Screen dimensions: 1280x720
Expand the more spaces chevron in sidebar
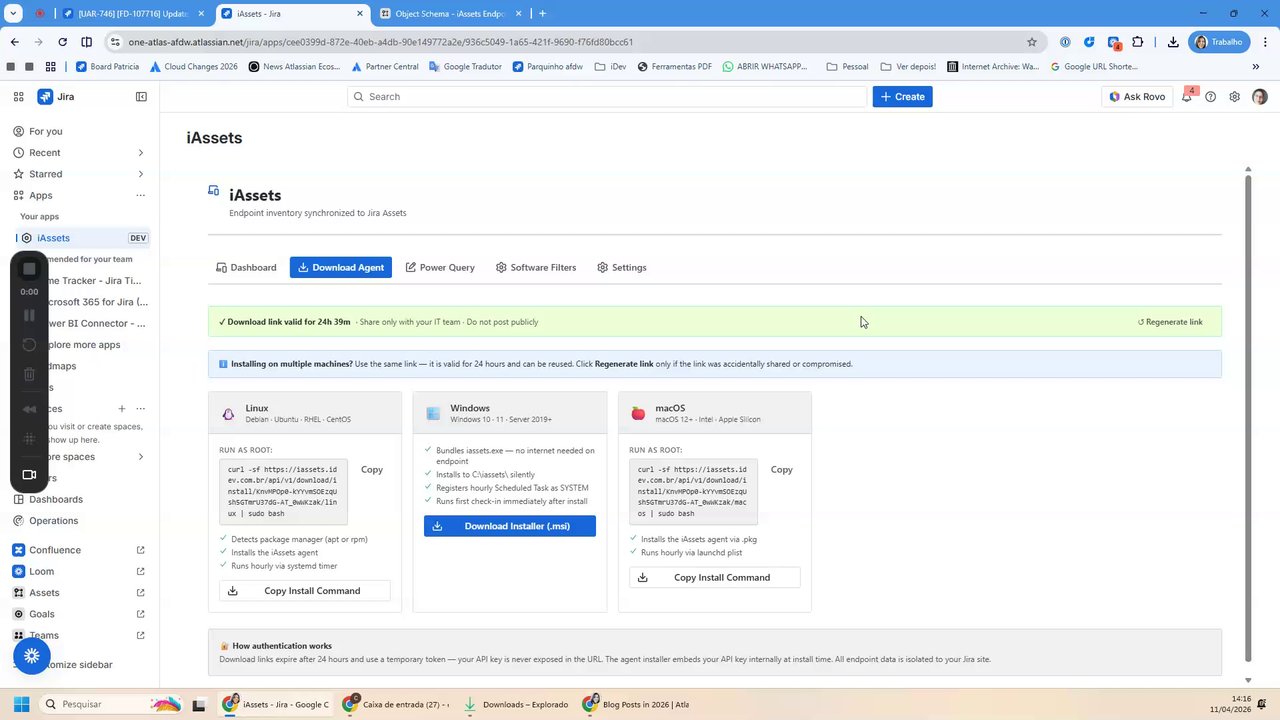(140, 457)
